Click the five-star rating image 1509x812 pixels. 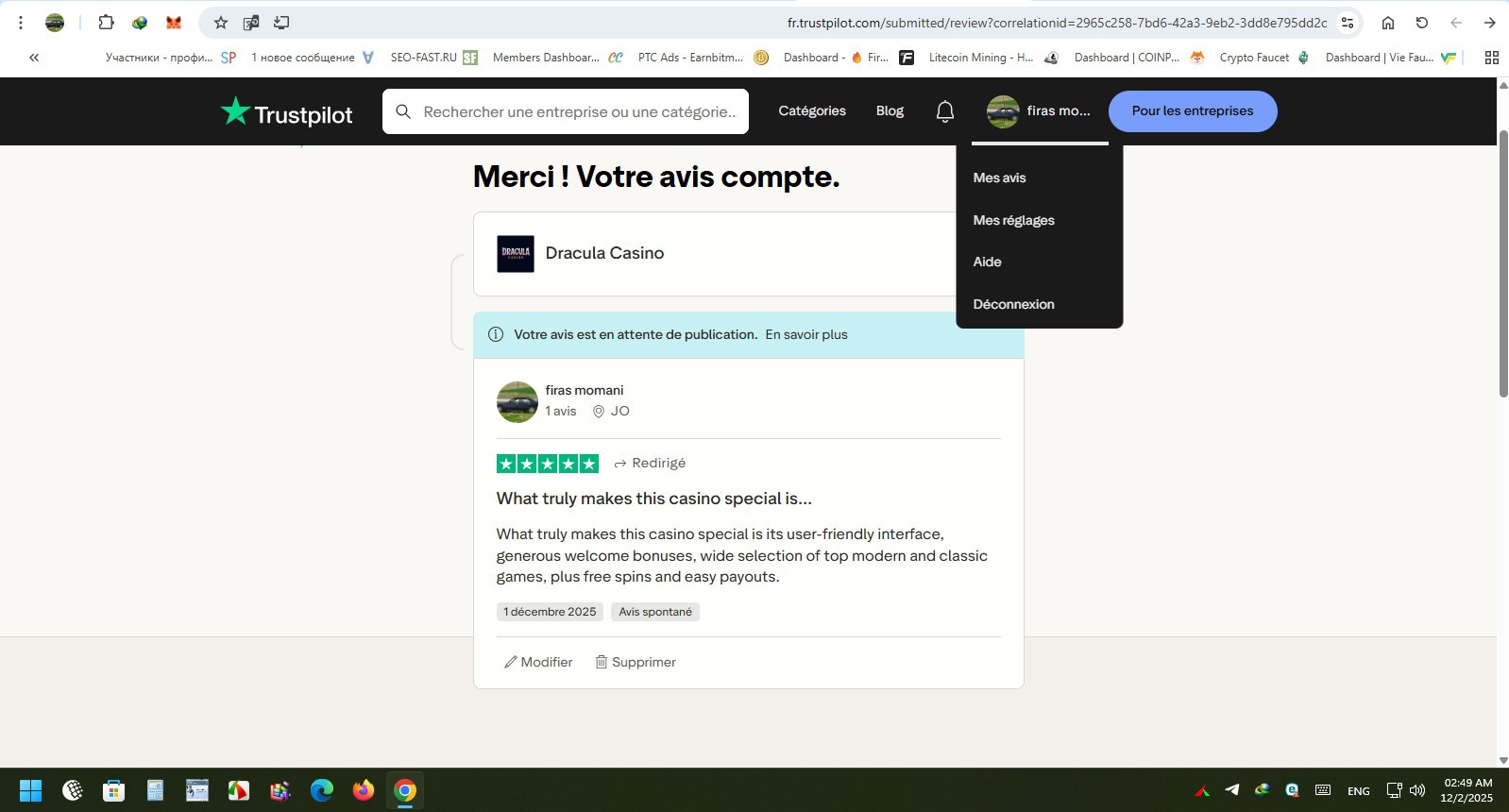coord(548,463)
